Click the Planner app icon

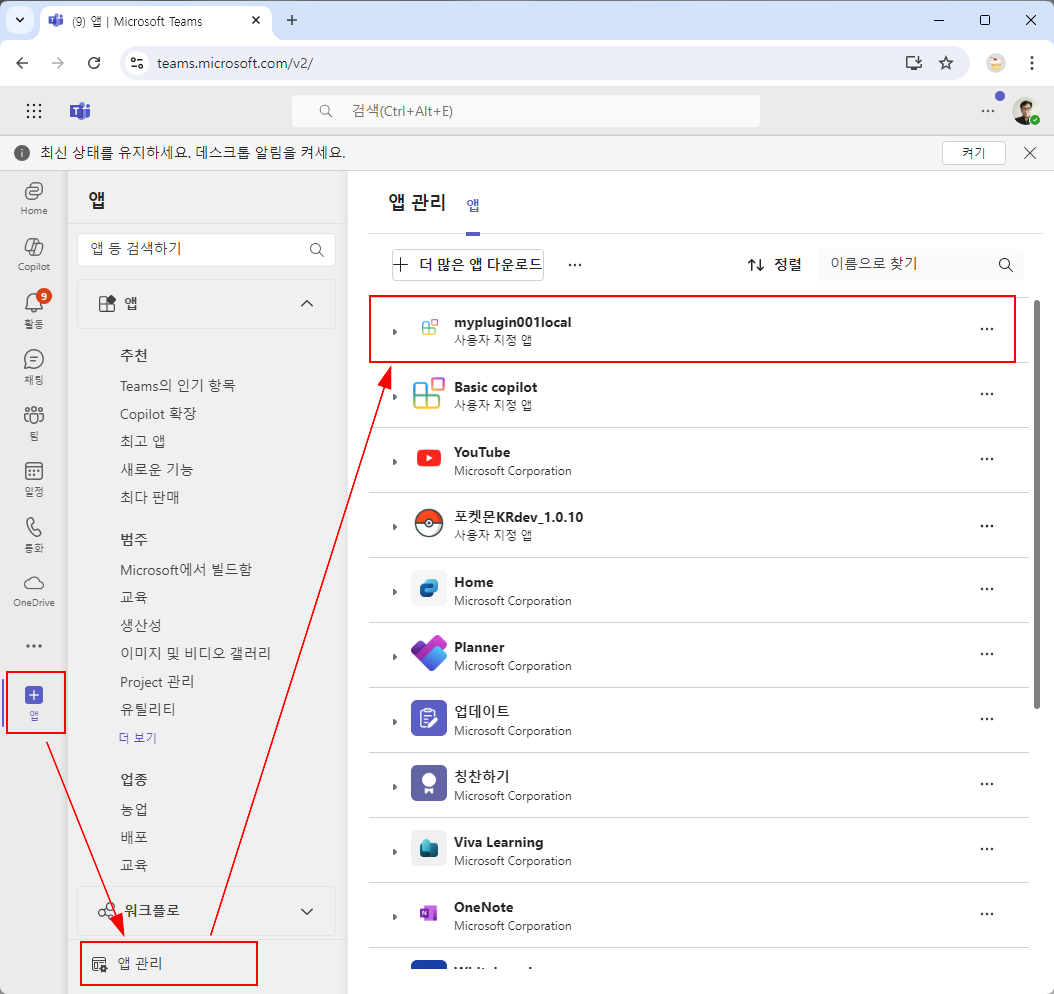pos(429,654)
